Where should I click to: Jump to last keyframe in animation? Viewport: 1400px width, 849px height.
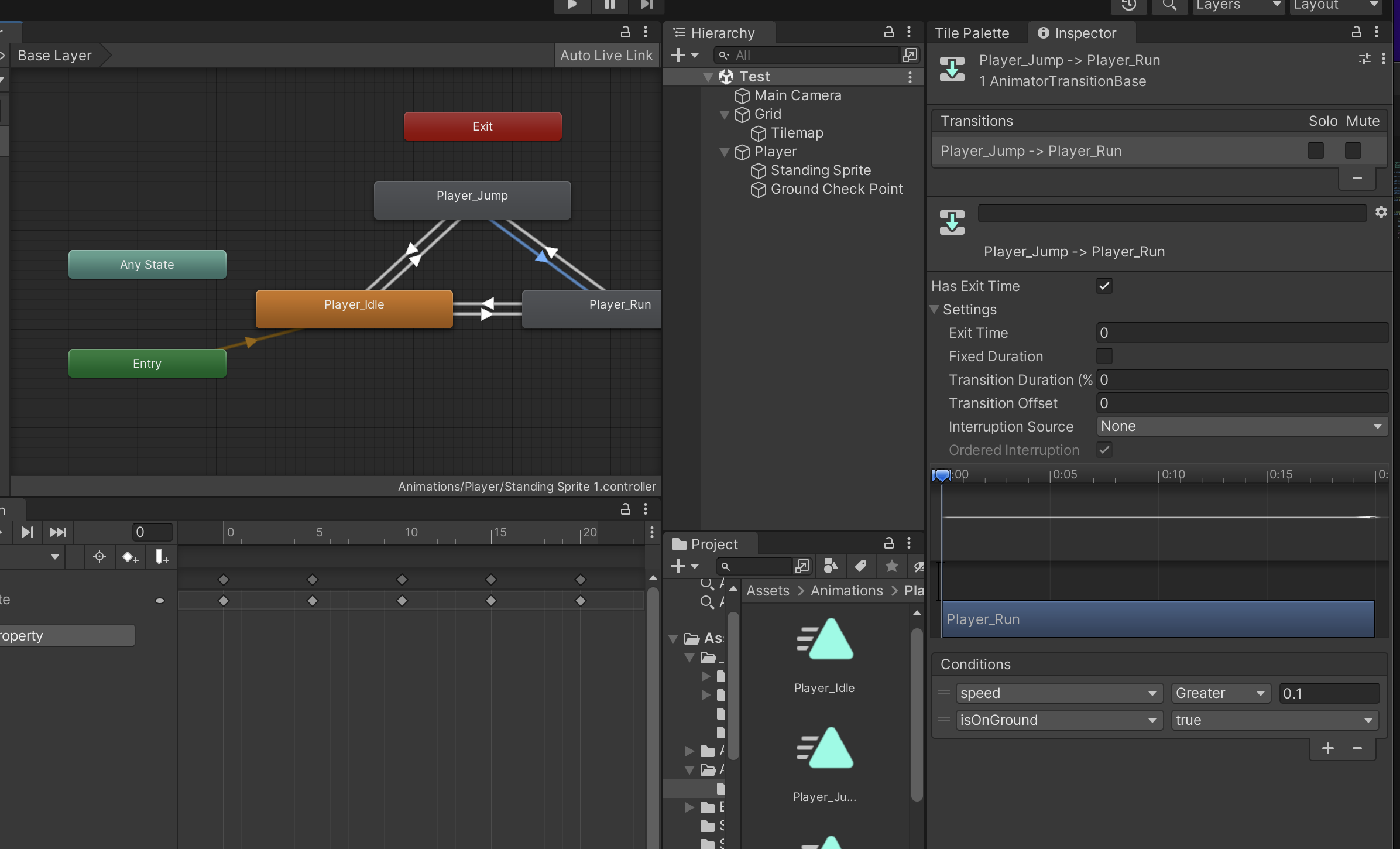coord(58,532)
